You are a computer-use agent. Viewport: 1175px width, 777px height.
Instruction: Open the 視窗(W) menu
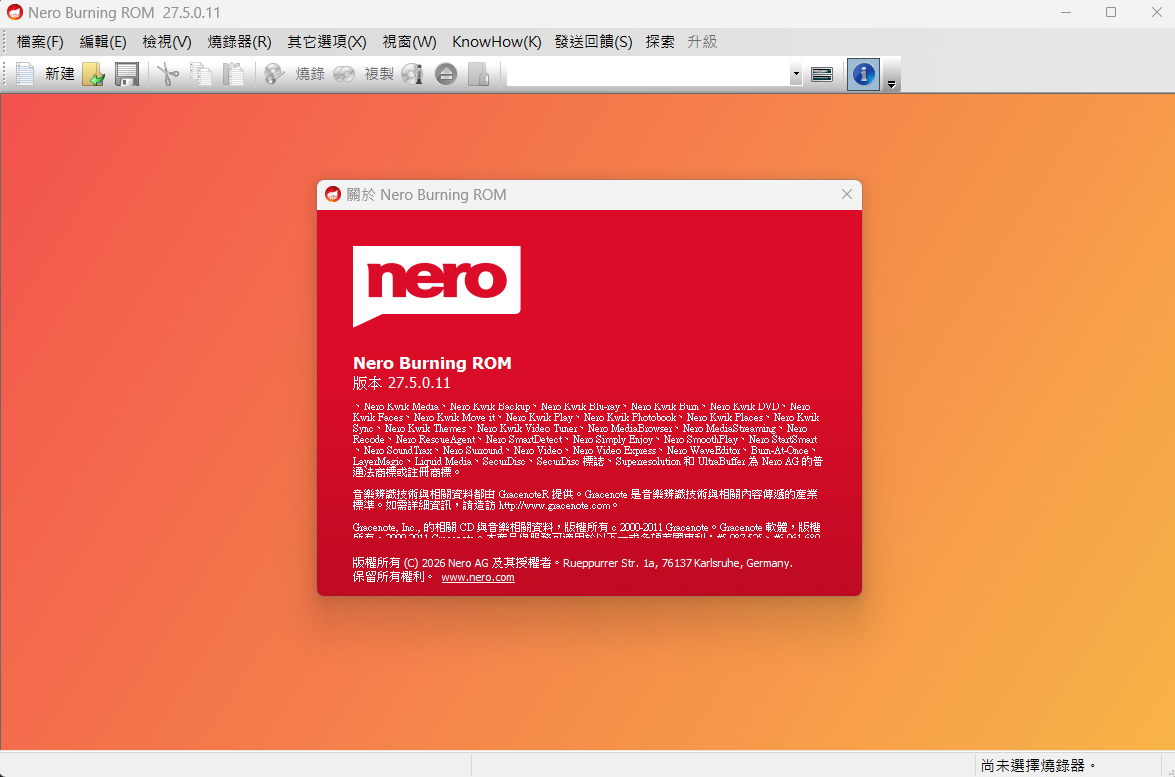(x=409, y=42)
